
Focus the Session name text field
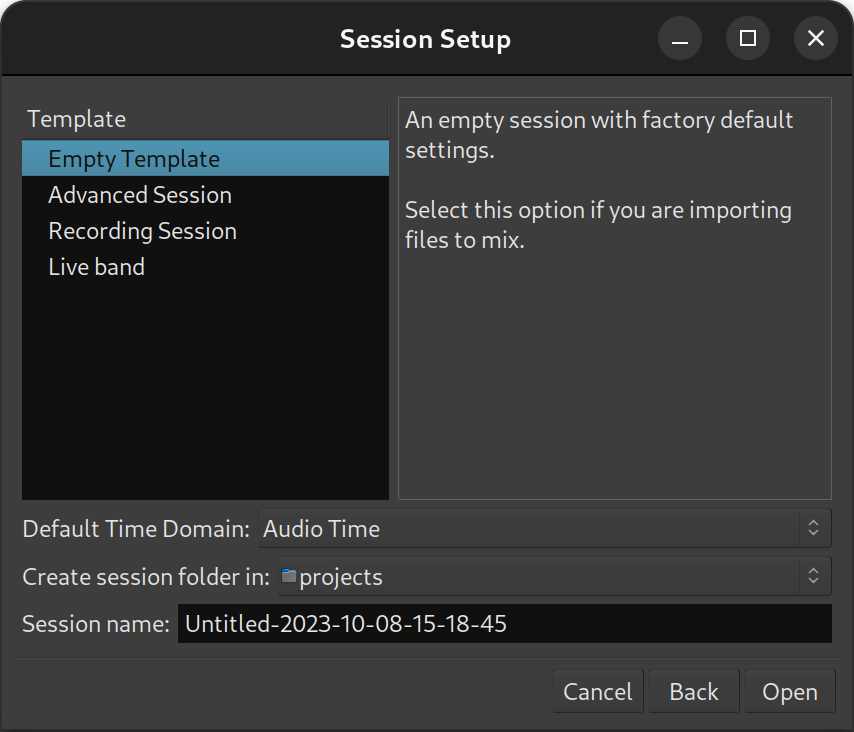[x=505, y=624]
